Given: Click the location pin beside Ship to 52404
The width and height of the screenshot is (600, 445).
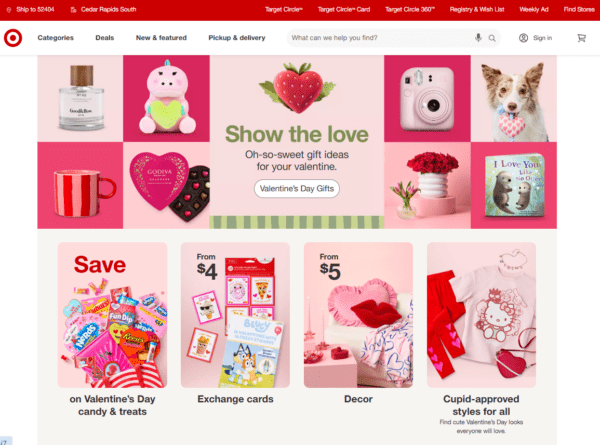Looking at the screenshot, I should 9,10.
